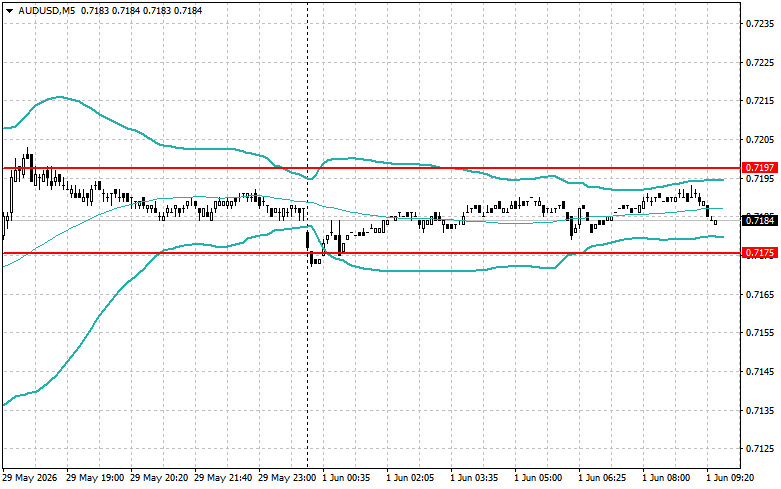Click the 0.7215 price axis label

click(x=761, y=101)
